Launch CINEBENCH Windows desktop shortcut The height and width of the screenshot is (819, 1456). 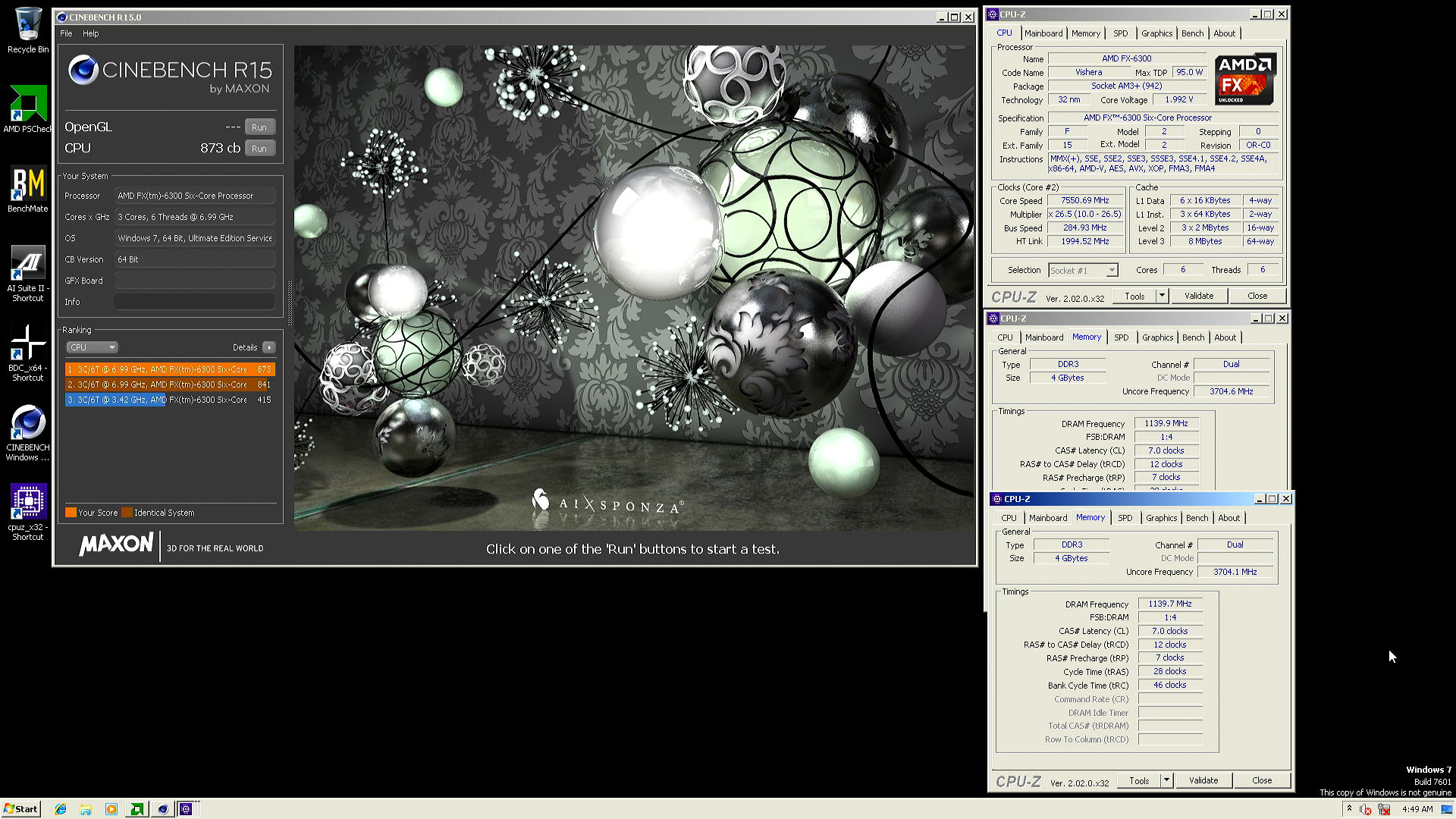coord(28,433)
